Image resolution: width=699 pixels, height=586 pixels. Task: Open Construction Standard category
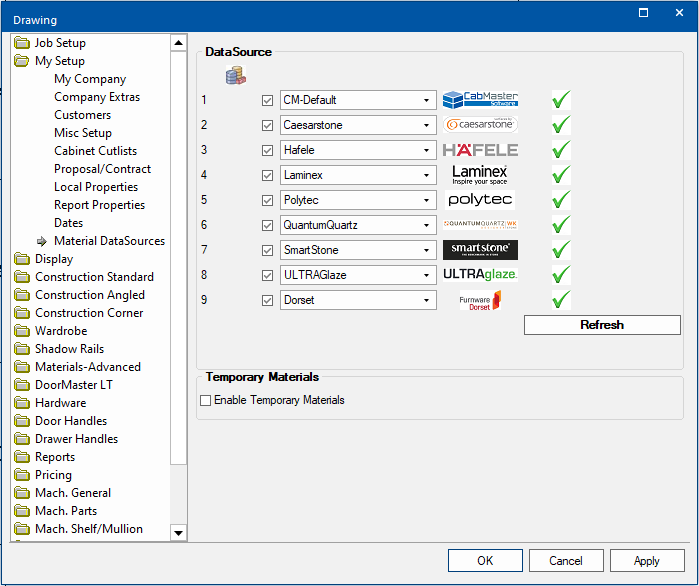coord(94,277)
